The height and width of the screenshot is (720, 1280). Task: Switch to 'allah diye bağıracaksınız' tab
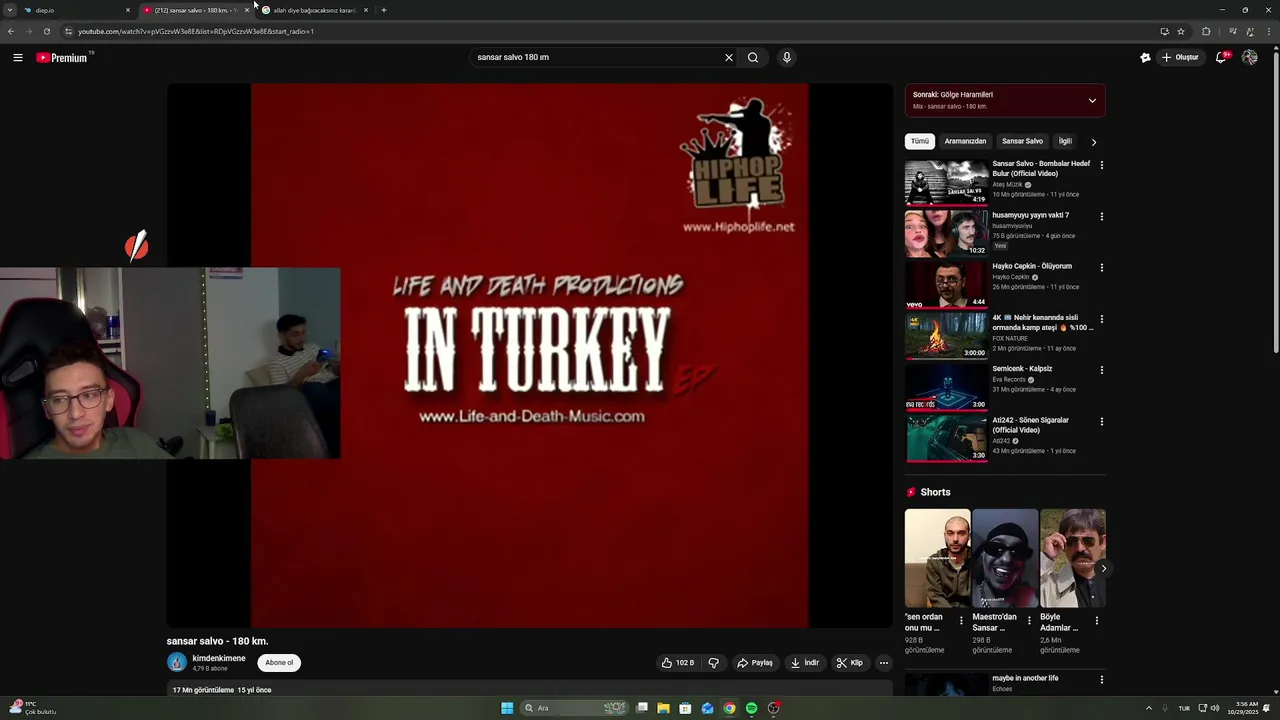point(313,10)
